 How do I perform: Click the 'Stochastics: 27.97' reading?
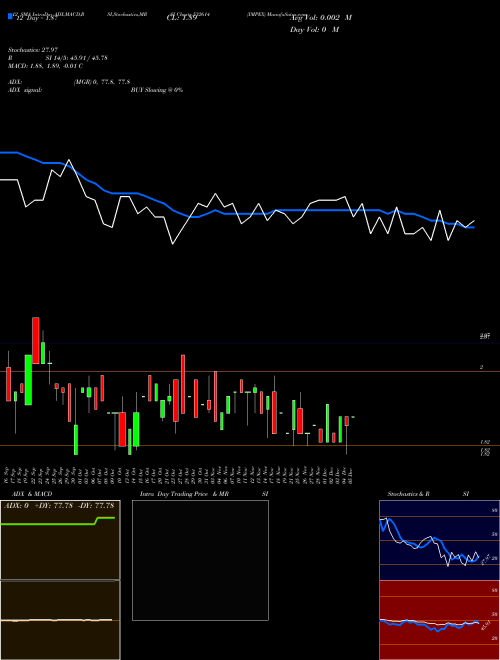click(33, 50)
